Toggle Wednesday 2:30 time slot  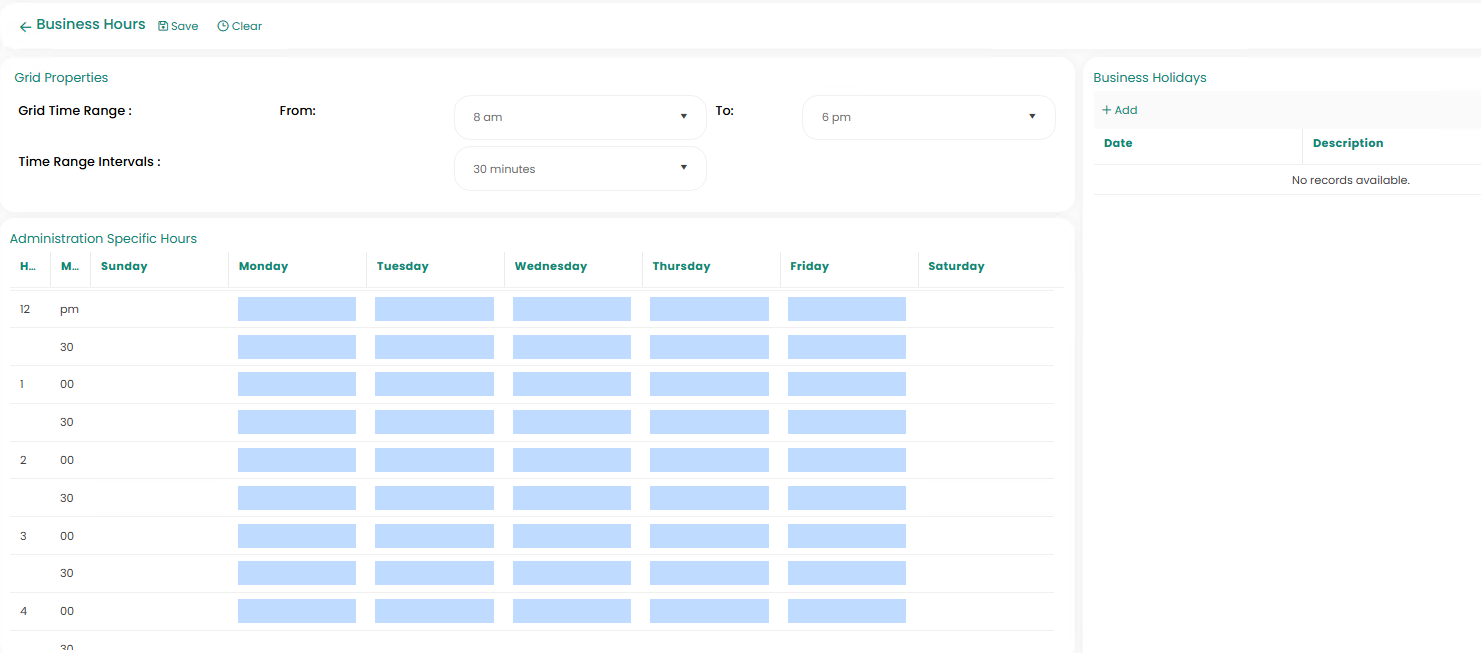coord(571,498)
